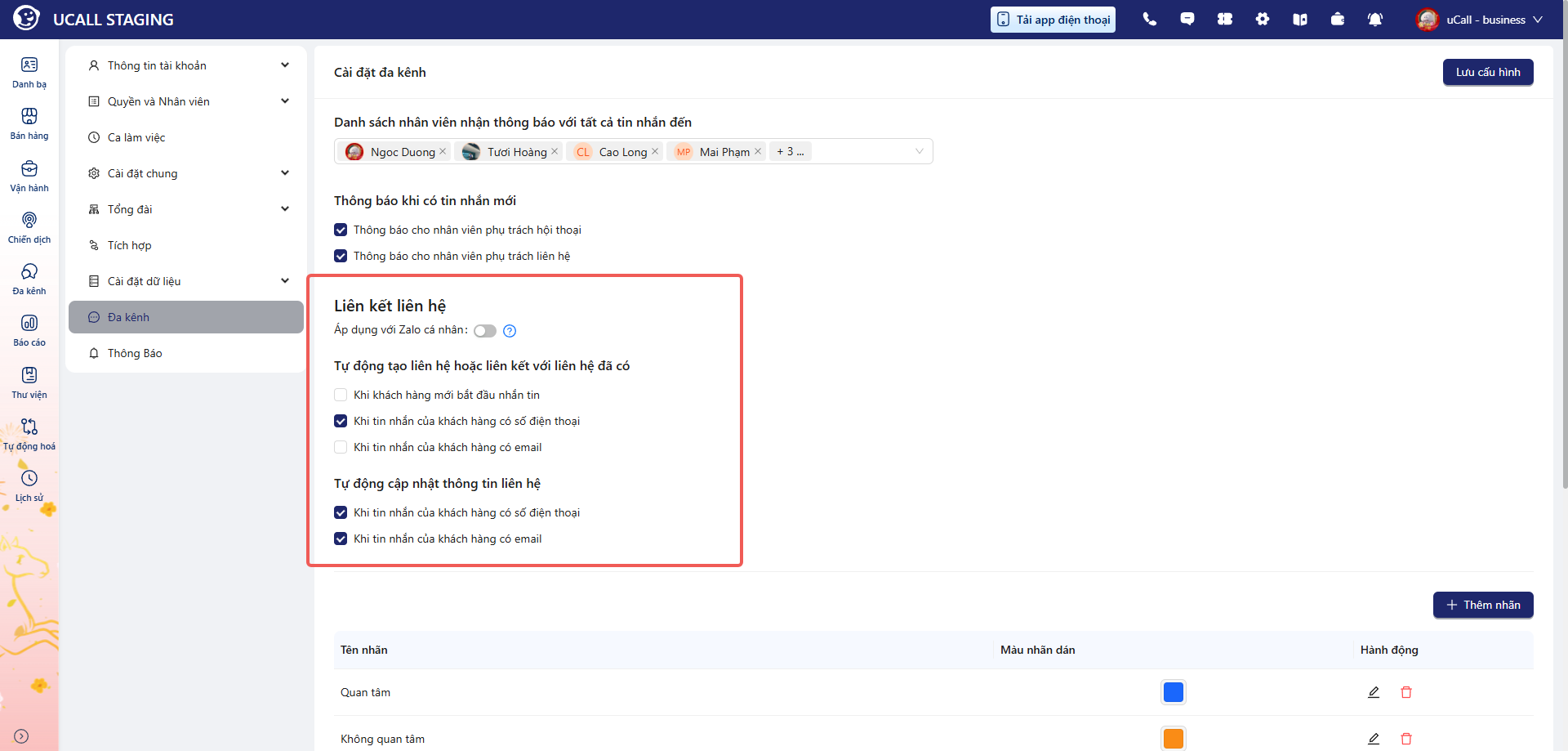1568x751 pixels.
Task: Click the settings gear icon in header
Action: point(1263,19)
